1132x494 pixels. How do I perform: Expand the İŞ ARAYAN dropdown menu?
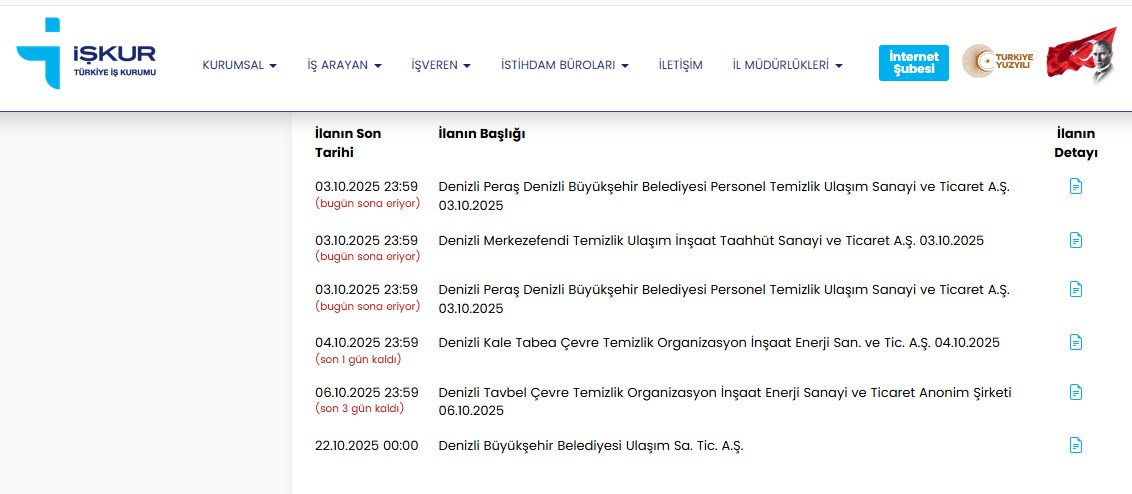coord(344,65)
